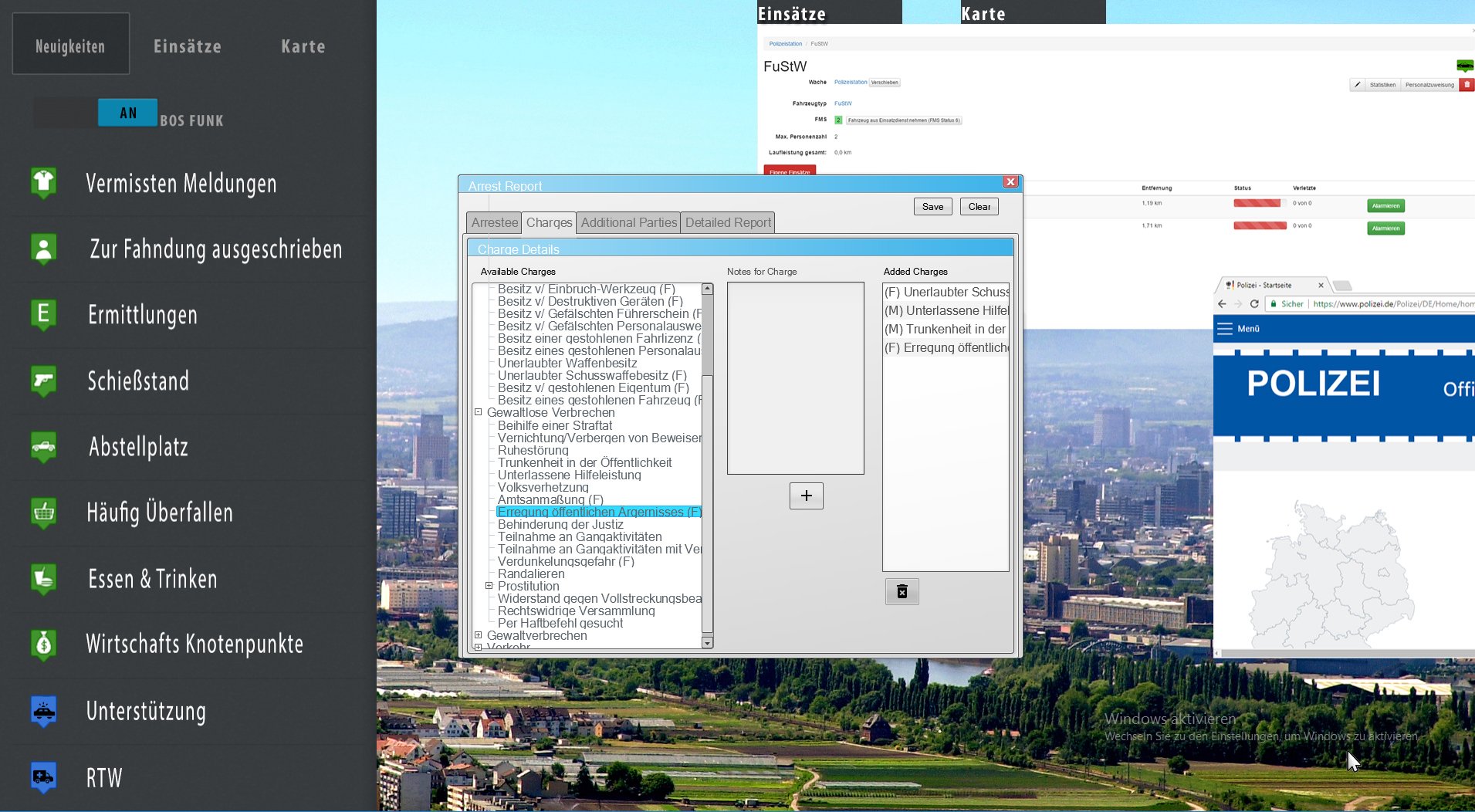
Task: Toggle the BOS Funk AN switch
Action: [127, 113]
